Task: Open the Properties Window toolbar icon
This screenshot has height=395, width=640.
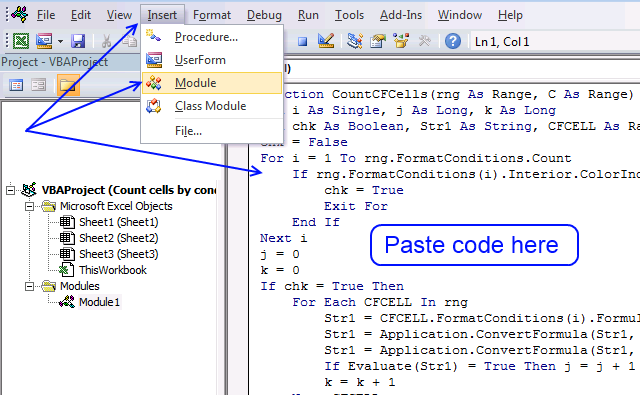Action: tap(378, 41)
